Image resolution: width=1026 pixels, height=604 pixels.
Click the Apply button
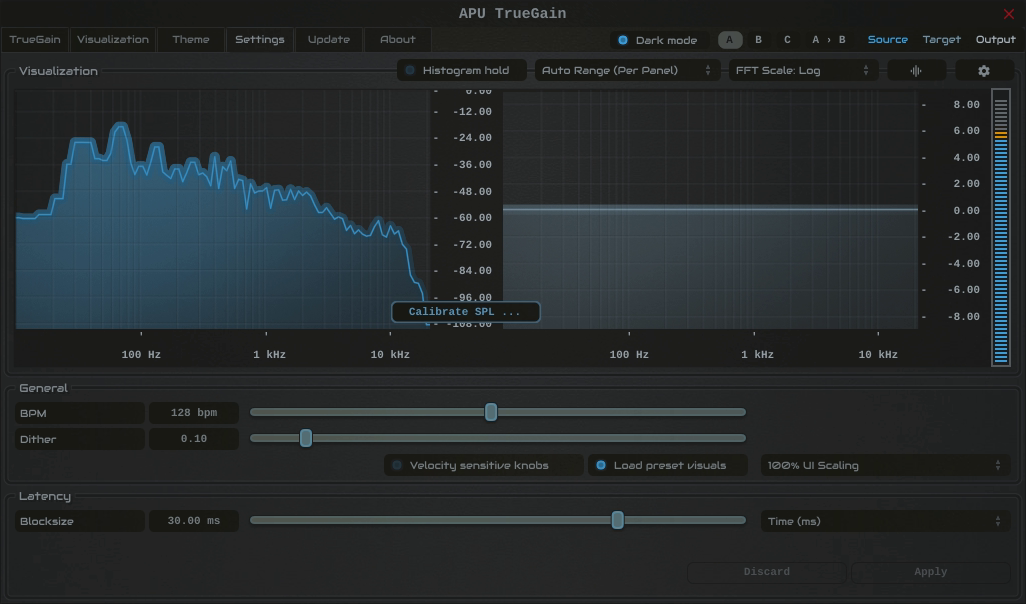[930, 572]
